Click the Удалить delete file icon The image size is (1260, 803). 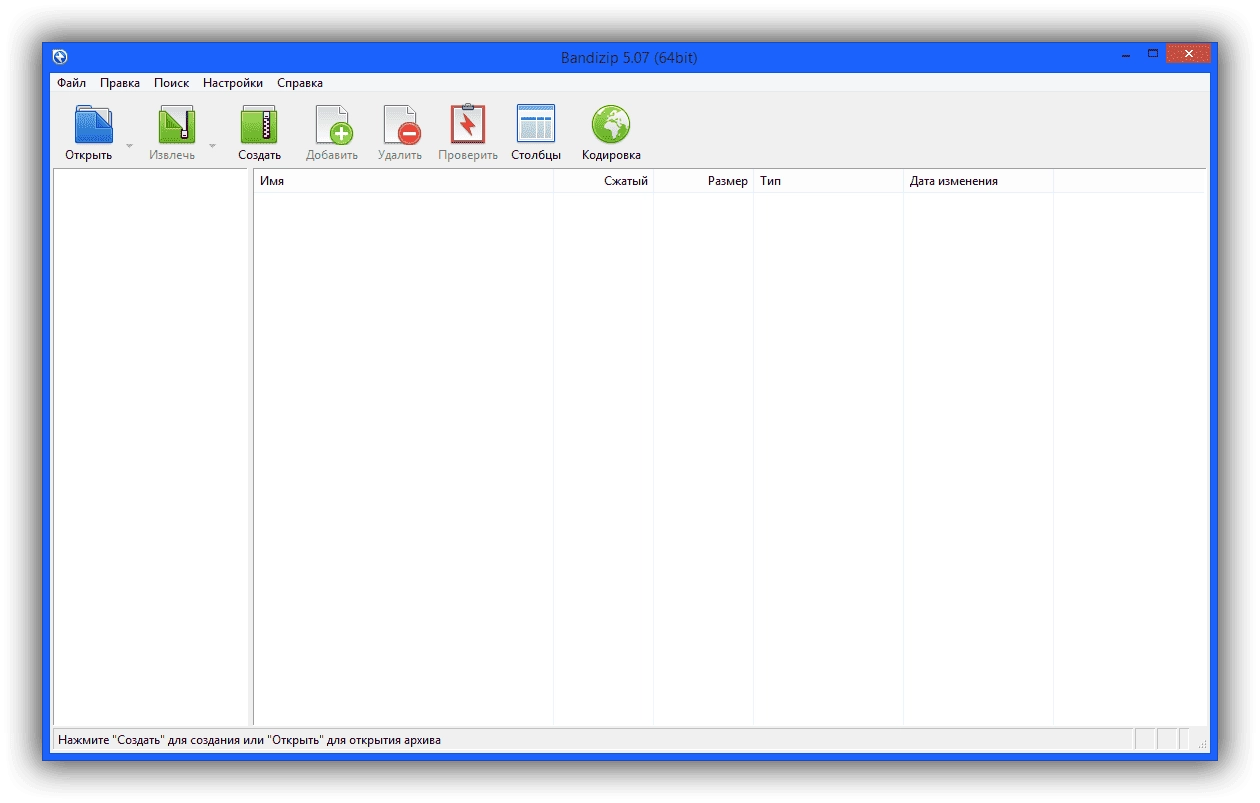click(x=401, y=125)
